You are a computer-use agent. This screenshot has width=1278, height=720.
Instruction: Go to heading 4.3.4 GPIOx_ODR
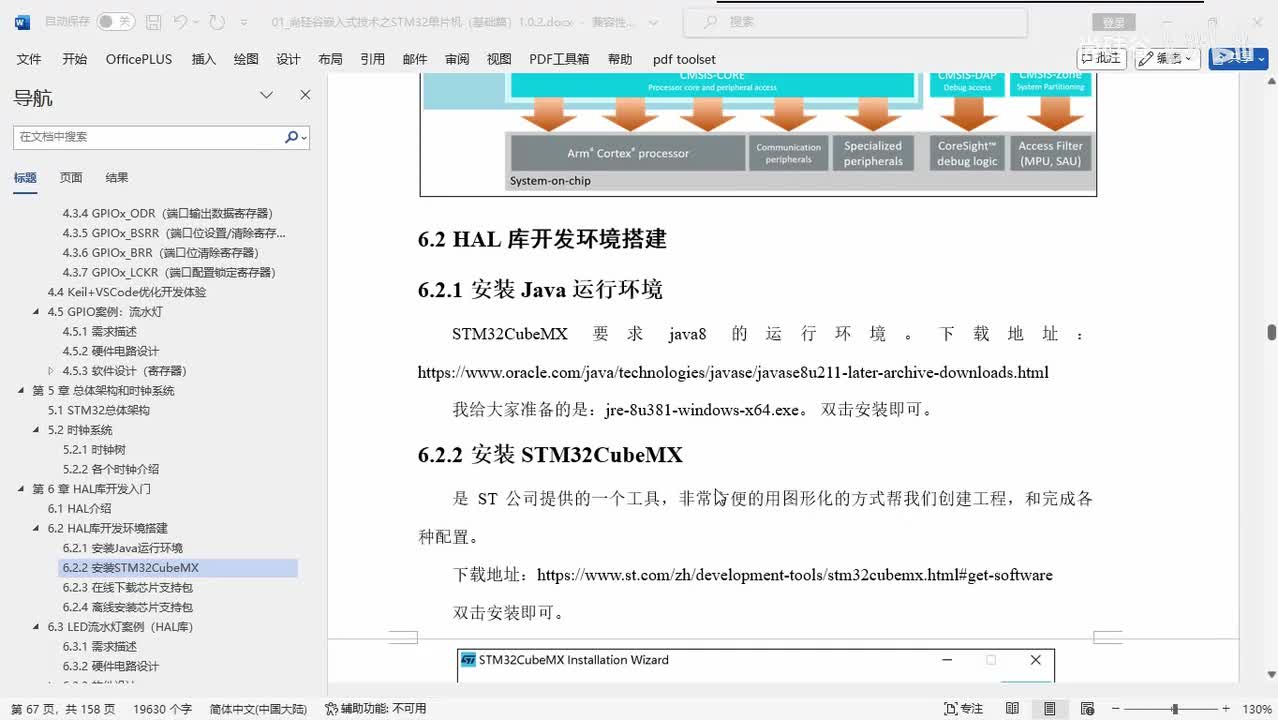point(168,213)
